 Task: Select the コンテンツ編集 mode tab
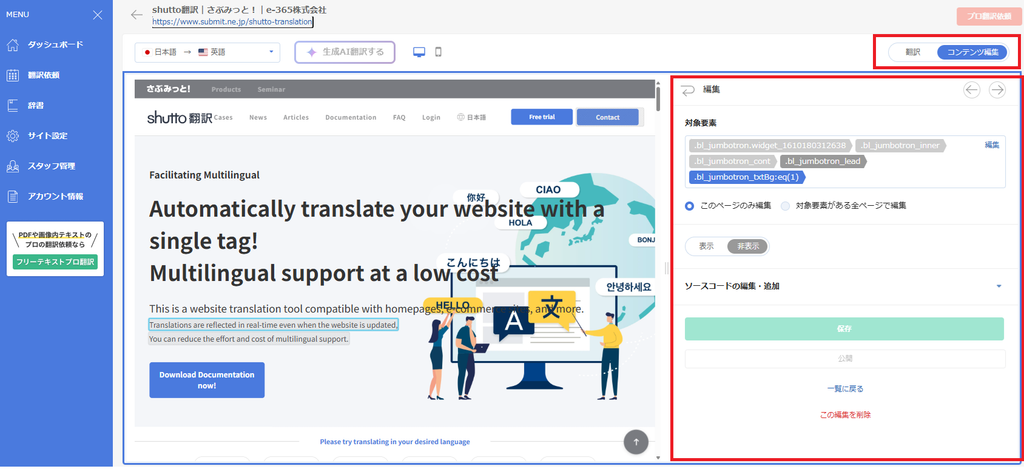[972, 52]
